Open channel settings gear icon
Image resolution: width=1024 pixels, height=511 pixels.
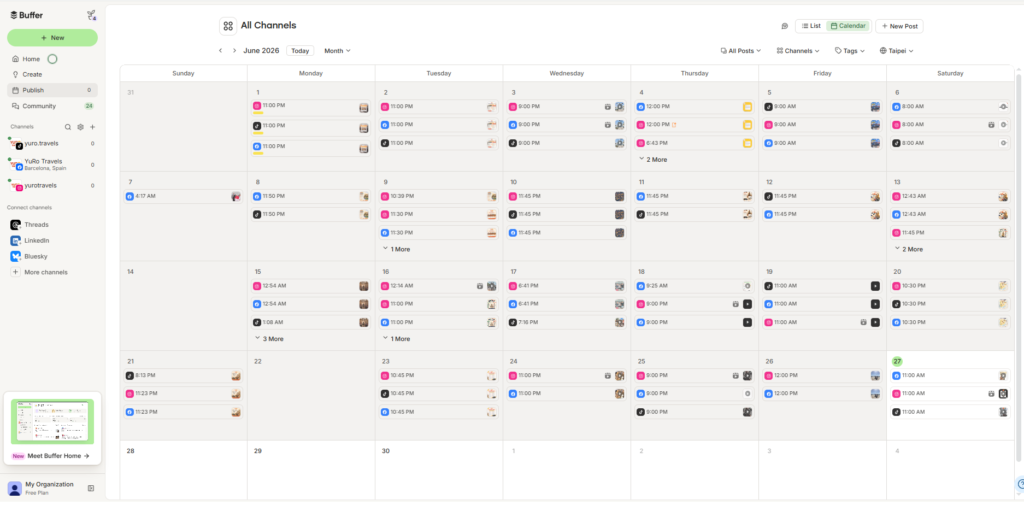(x=80, y=127)
